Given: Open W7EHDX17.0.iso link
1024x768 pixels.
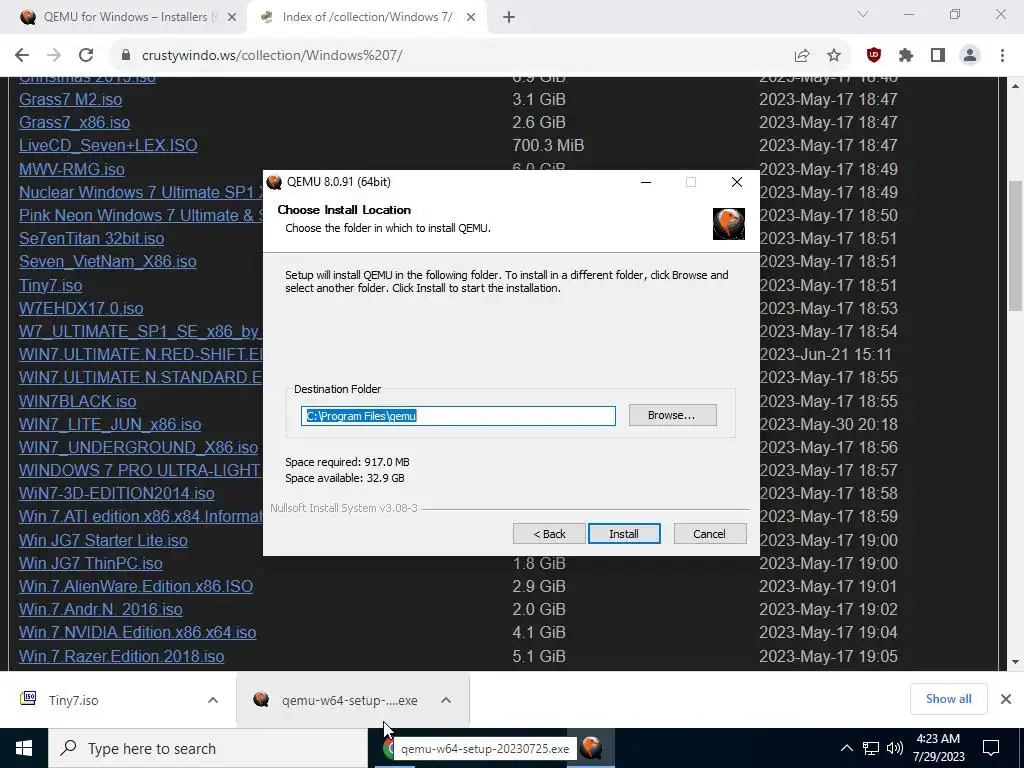Looking at the screenshot, I should (81, 308).
